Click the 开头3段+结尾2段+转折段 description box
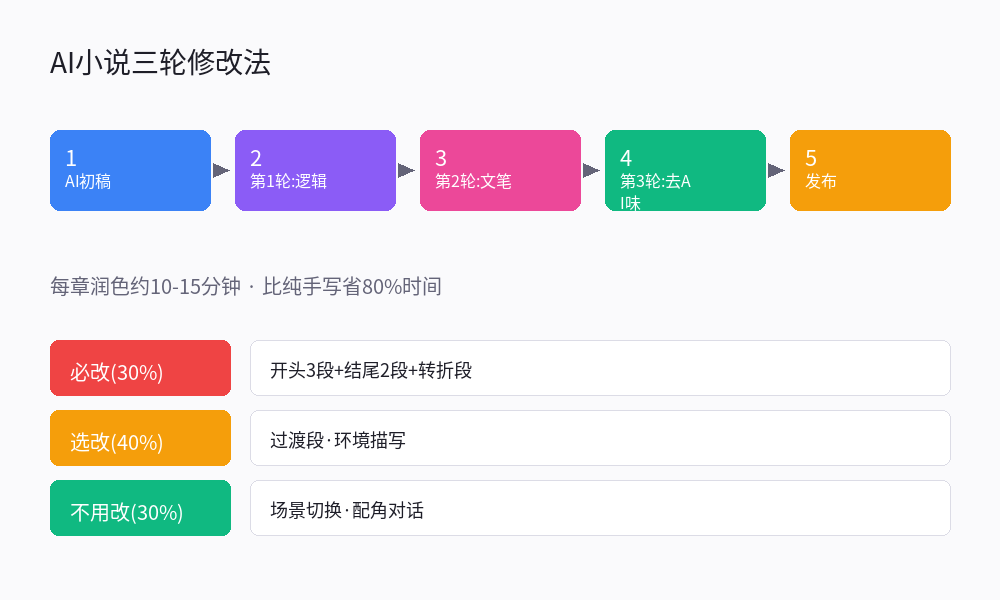 tap(600, 368)
